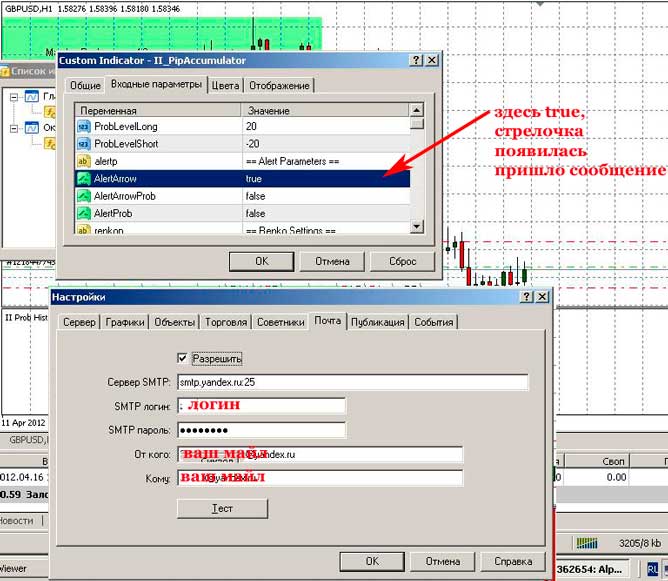668x581 pixels.
Task: Click the AlertProb boolean parameter icon
Action: pyautogui.click(x=84, y=213)
